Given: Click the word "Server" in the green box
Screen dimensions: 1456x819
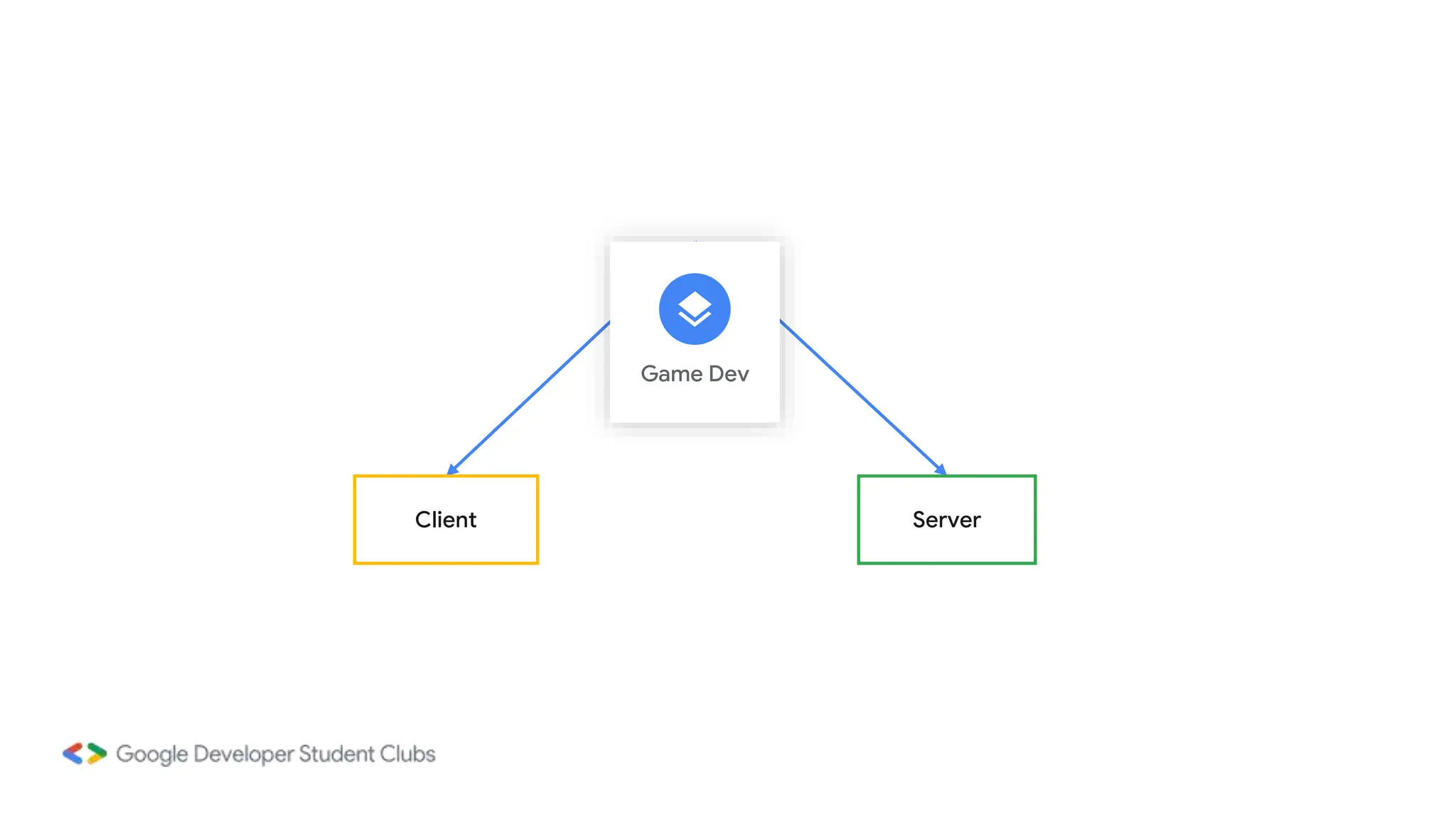Looking at the screenshot, I should (x=946, y=520).
